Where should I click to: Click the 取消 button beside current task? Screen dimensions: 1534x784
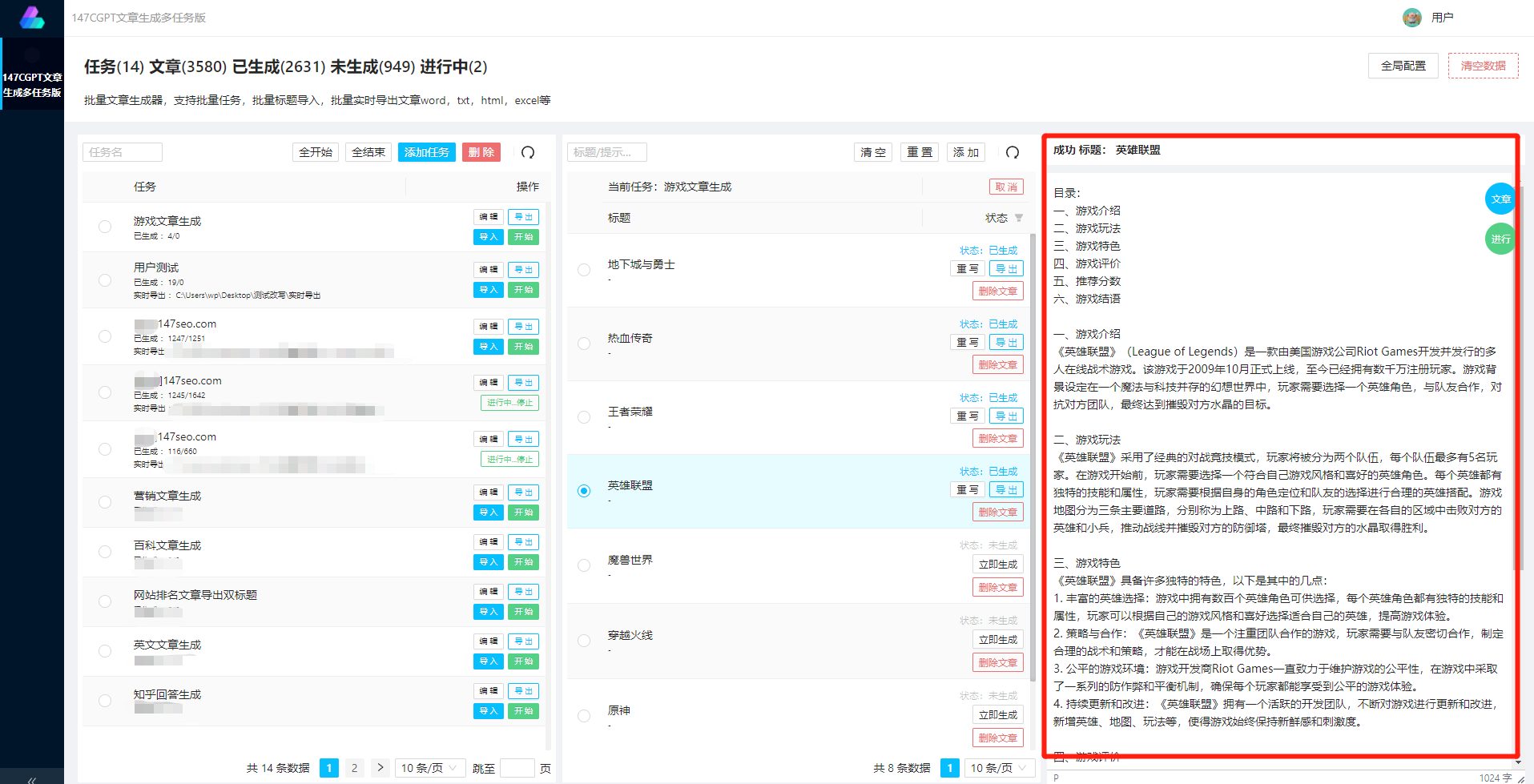pos(1006,187)
